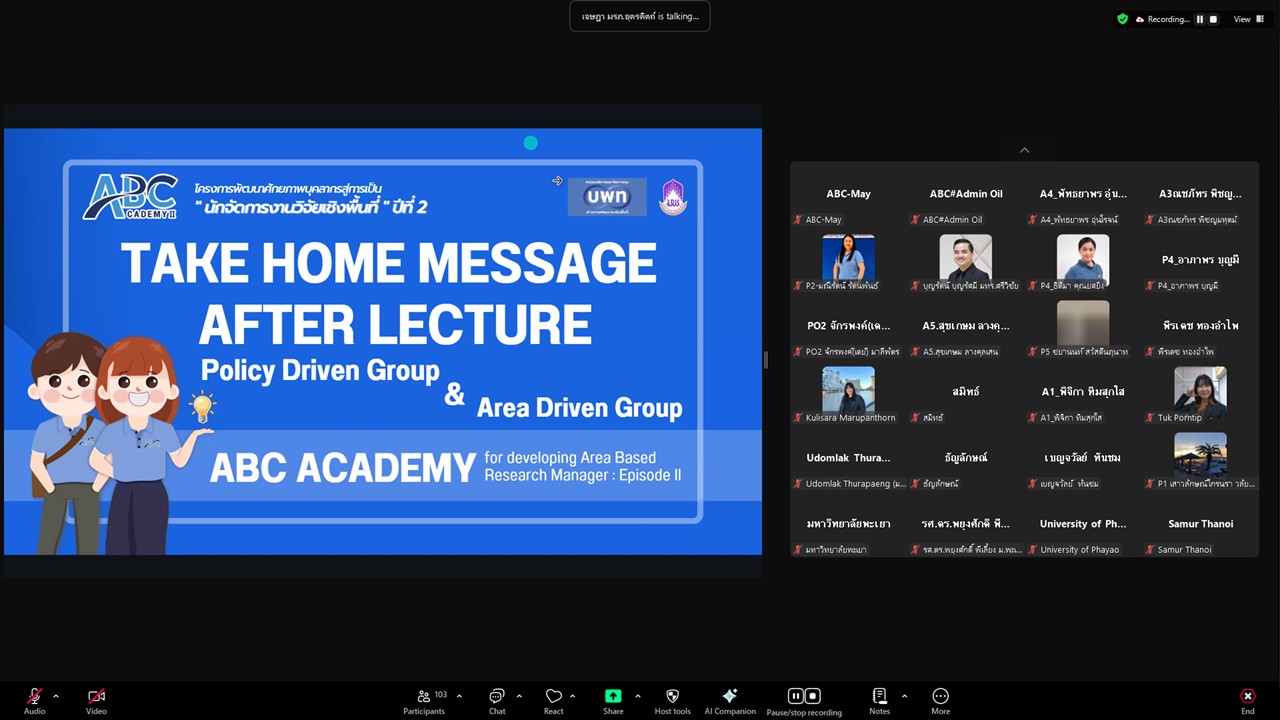
Task: Click the ABC Academy II logo on slide
Action: tap(131, 196)
